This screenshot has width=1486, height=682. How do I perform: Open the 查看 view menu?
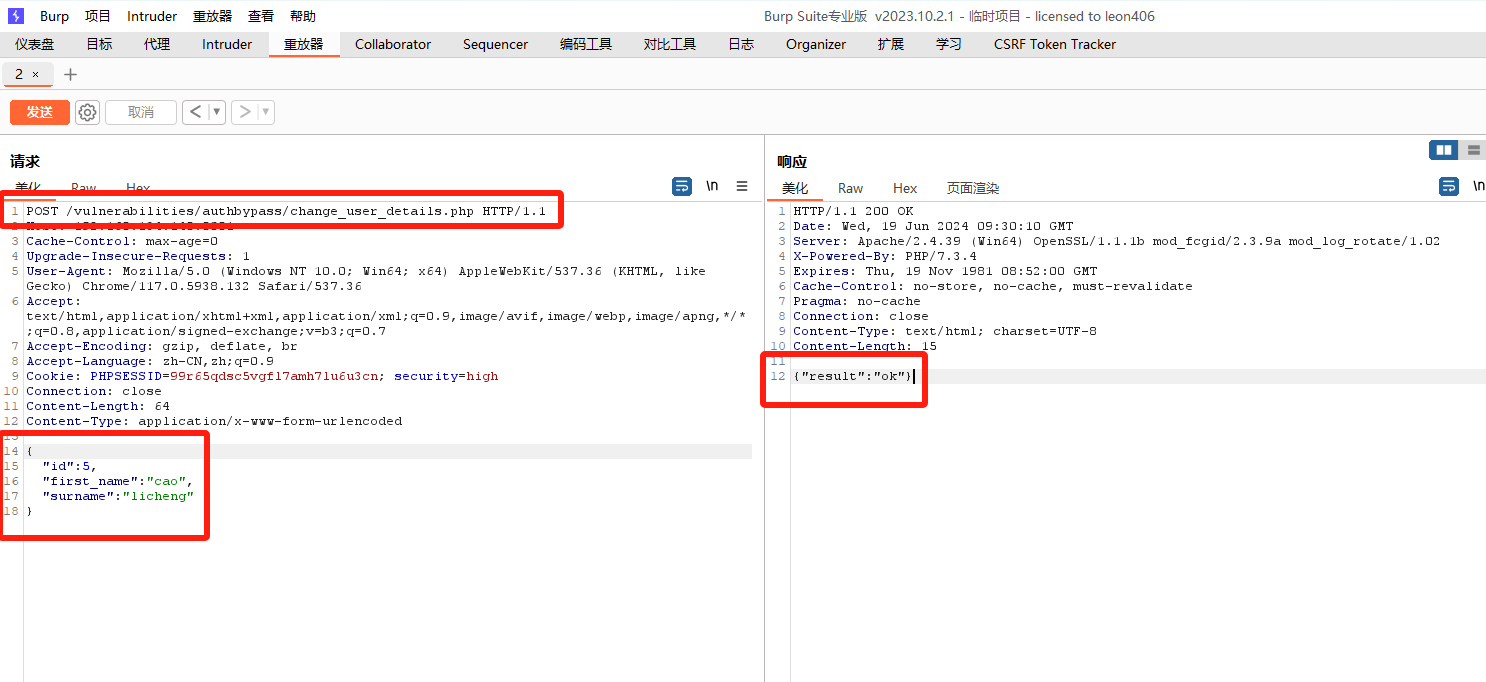point(261,16)
